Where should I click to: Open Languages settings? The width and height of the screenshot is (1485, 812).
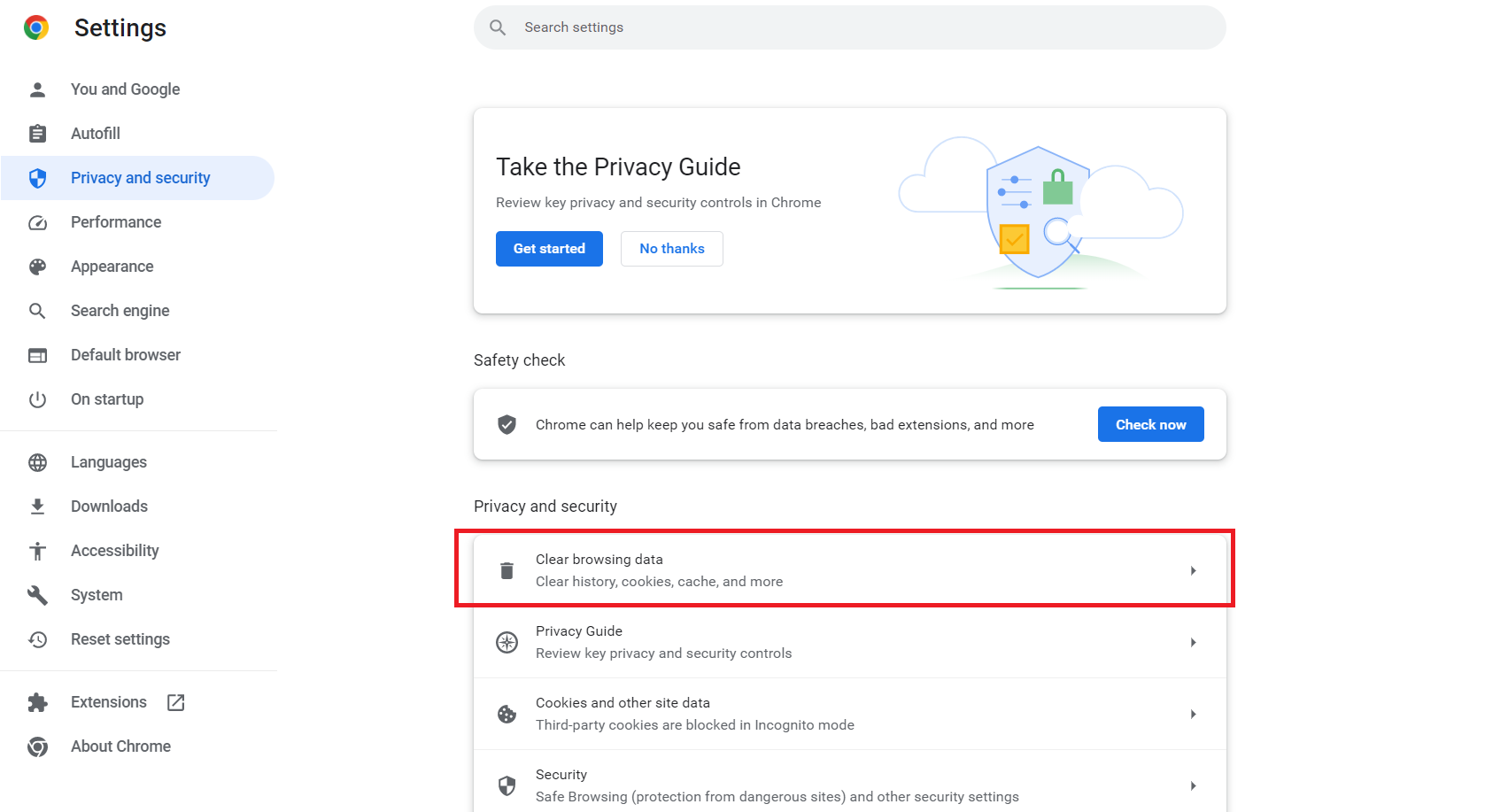pos(137,462)
